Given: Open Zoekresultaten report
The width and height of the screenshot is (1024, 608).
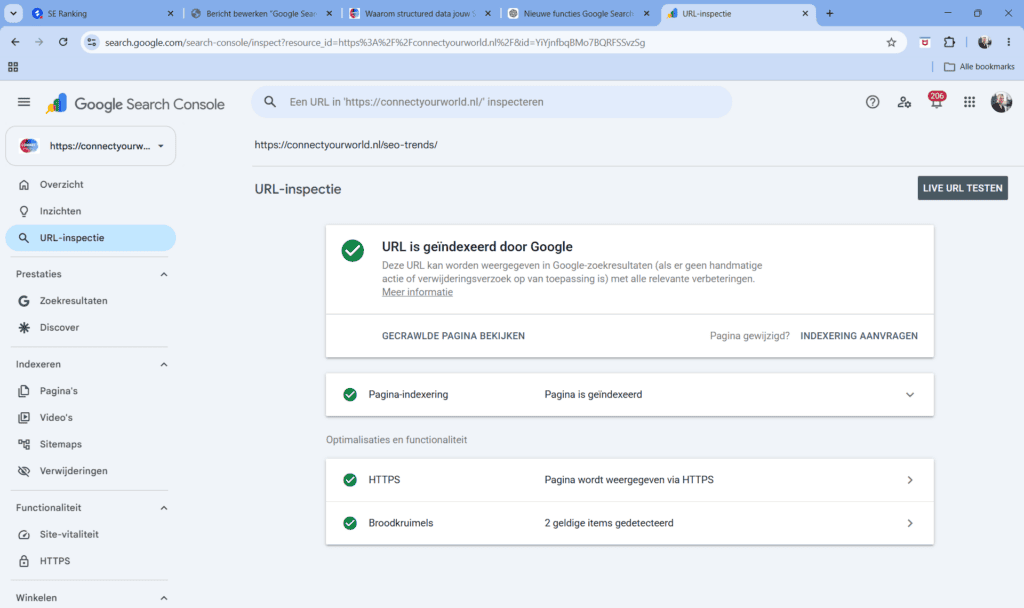Looking at the screenshot, I should click(x=91, y=301).
